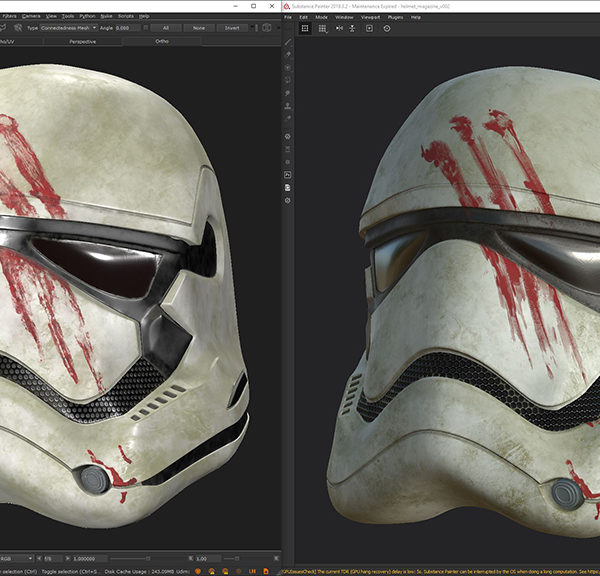
Task: Click the Invert selection button
Action: [x=232, y=28]
